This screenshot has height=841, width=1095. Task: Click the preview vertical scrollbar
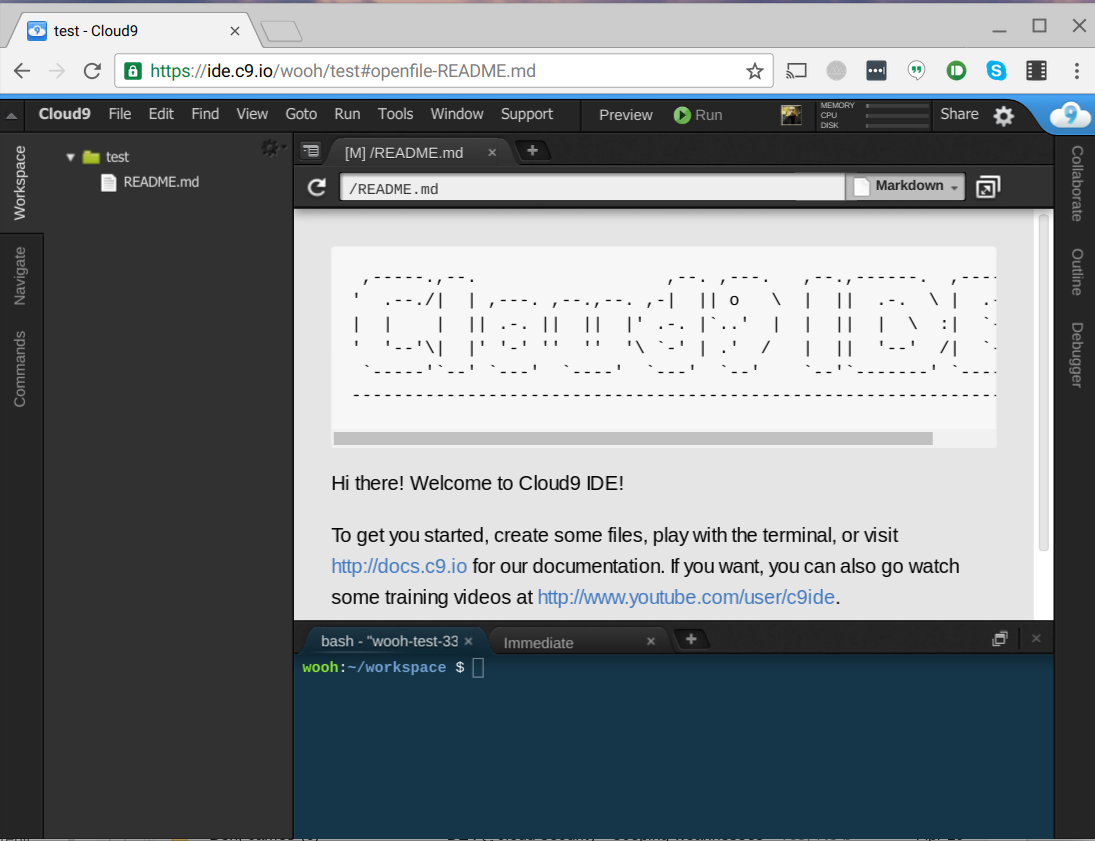[1043, 383]
